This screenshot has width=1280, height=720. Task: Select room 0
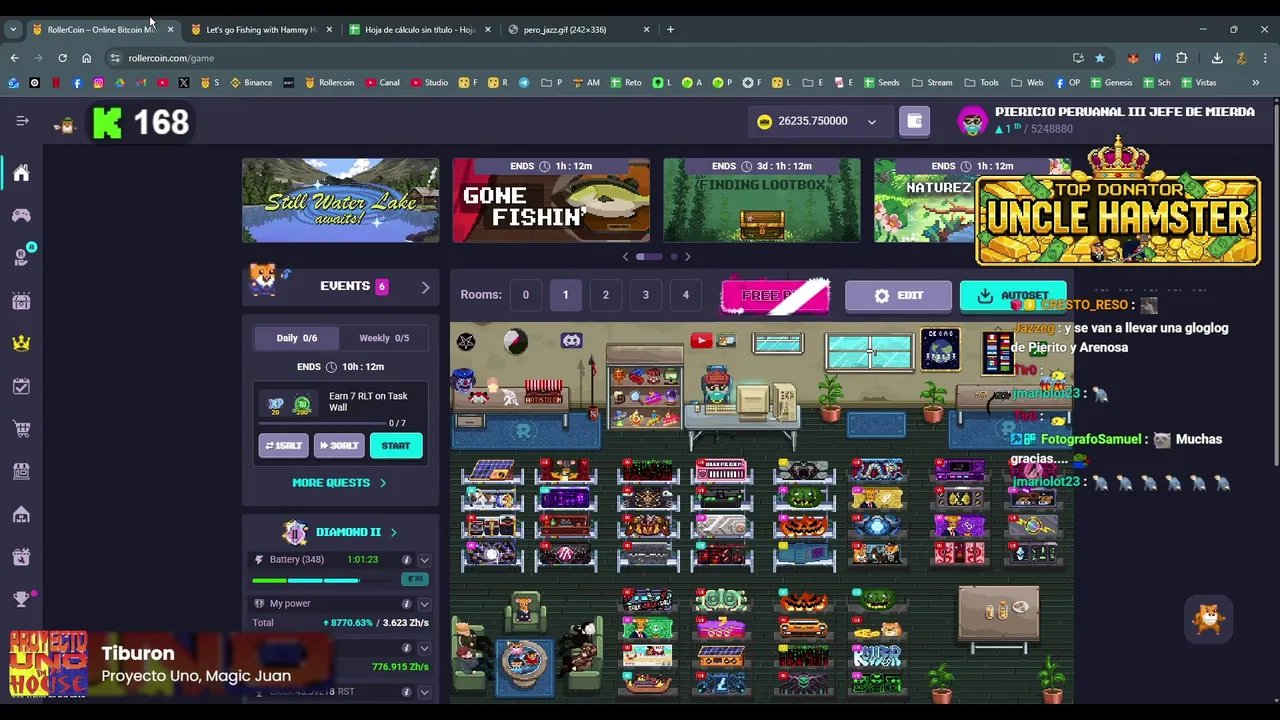525,295
